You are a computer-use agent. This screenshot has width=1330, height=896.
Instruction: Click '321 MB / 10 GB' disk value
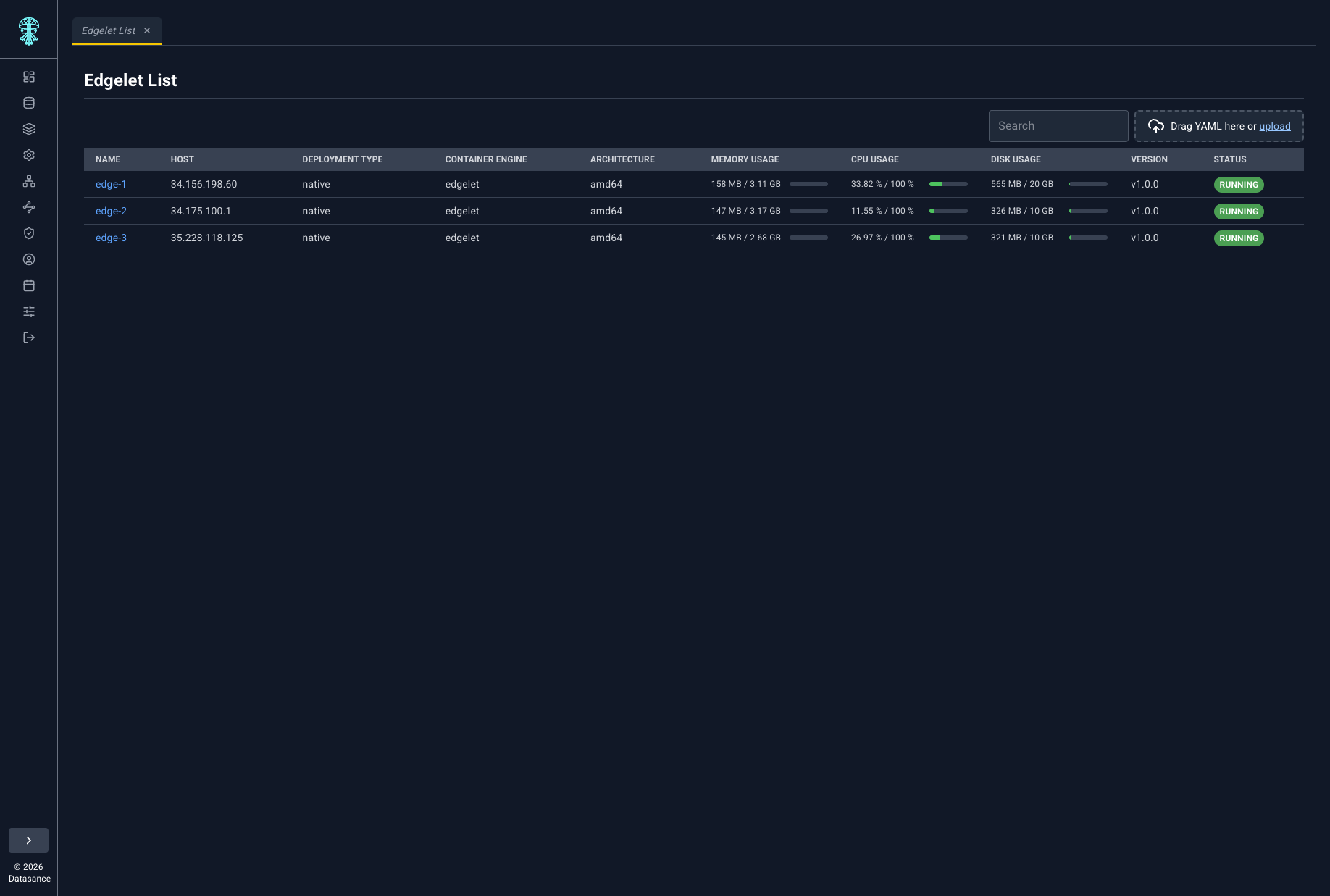1022,238
